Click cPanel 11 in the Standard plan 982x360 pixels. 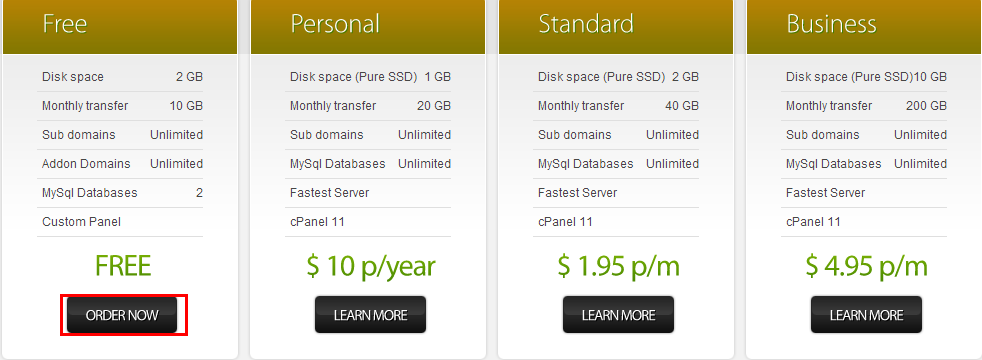(x=565, y=222)
